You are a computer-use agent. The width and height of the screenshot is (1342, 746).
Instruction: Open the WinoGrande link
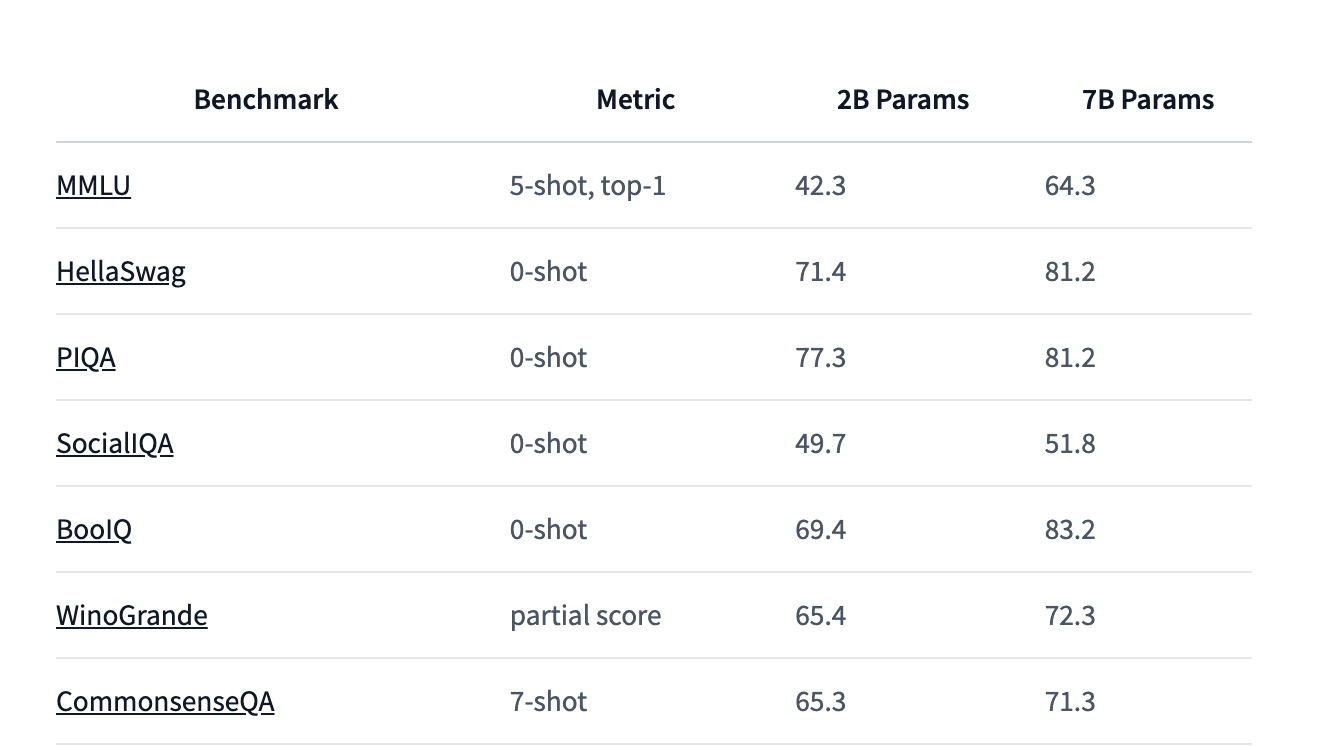coord(132,616)
